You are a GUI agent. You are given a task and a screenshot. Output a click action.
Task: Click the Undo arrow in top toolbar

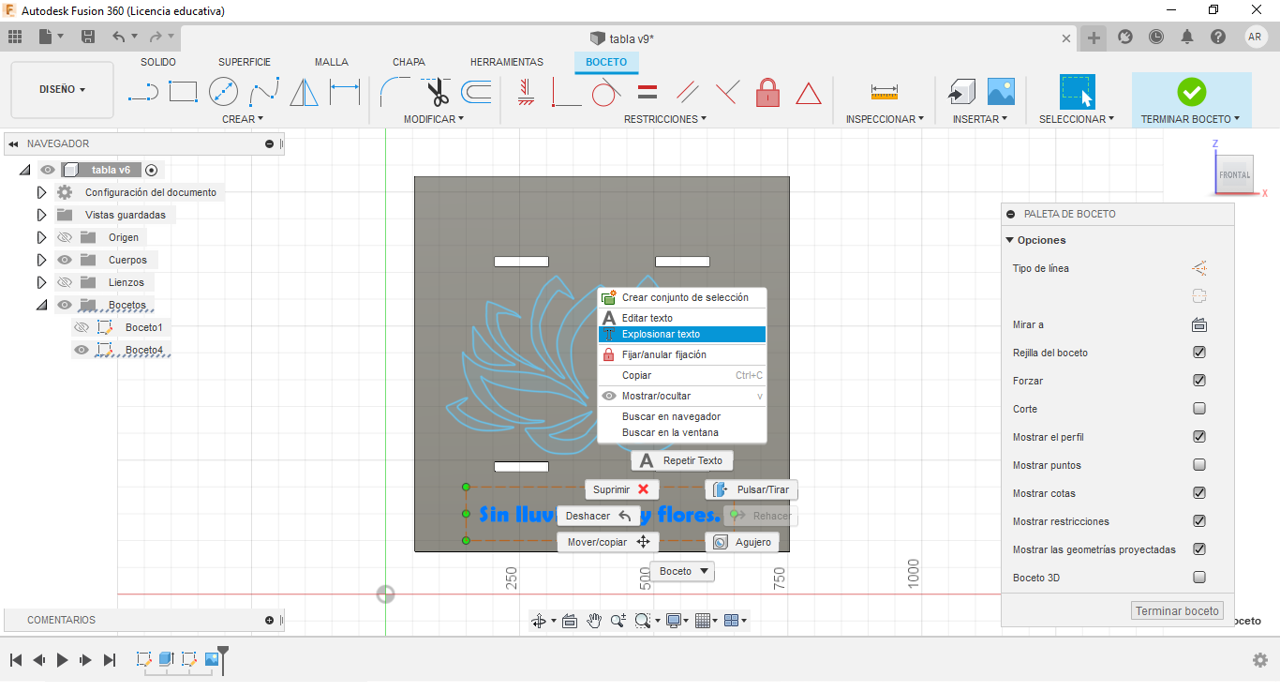[119, 37]
